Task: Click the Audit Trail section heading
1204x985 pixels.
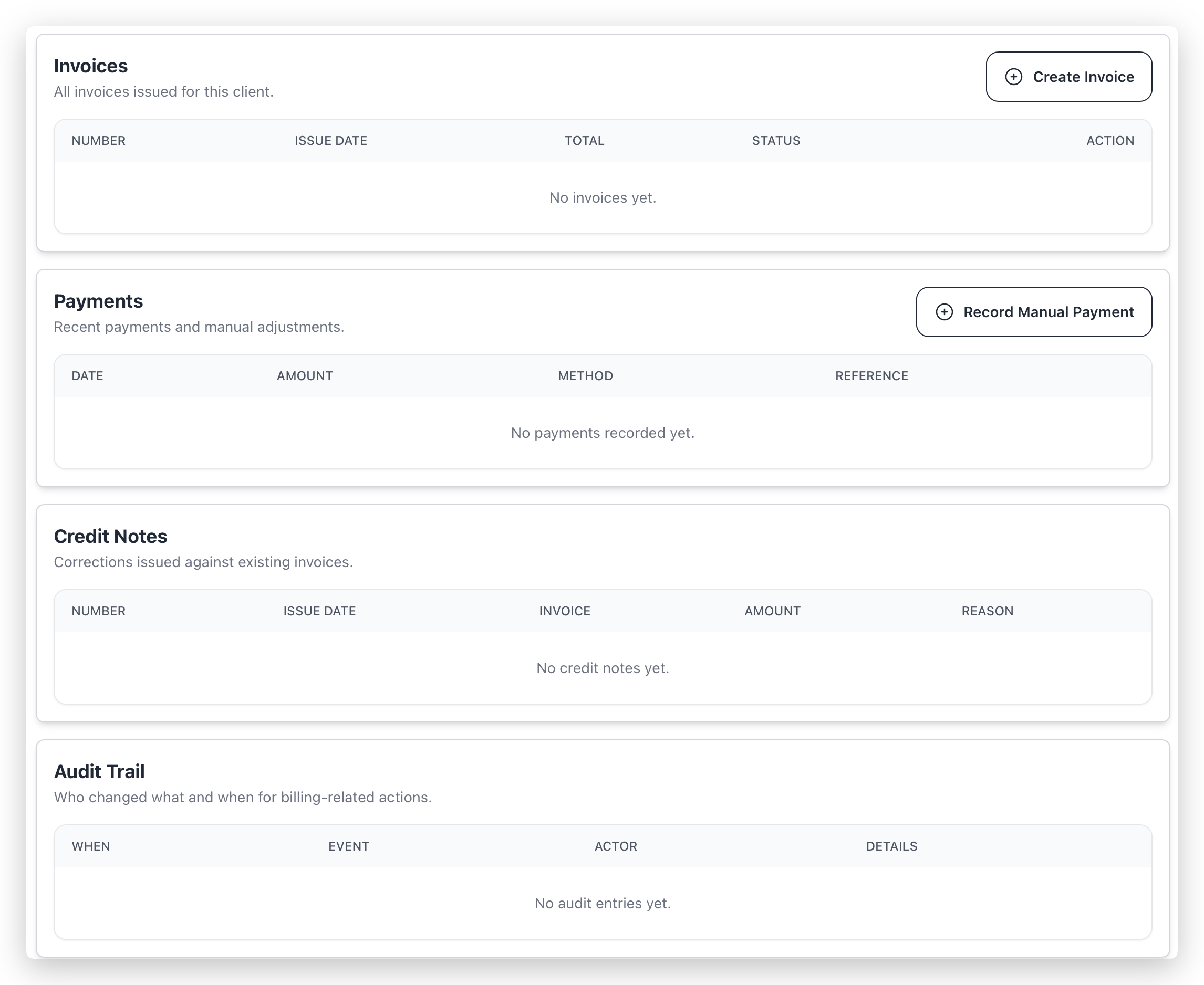Action: pos(99,772)
